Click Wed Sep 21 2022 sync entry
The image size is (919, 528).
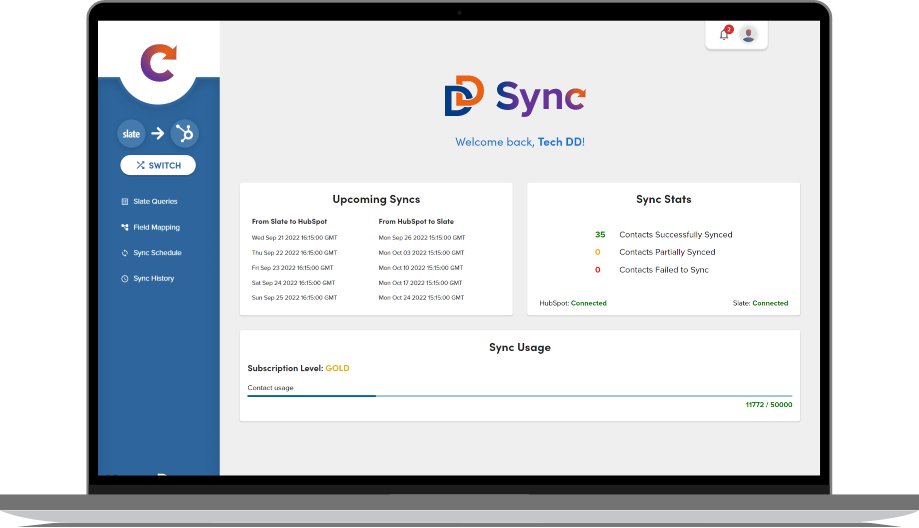pos(294,238)
